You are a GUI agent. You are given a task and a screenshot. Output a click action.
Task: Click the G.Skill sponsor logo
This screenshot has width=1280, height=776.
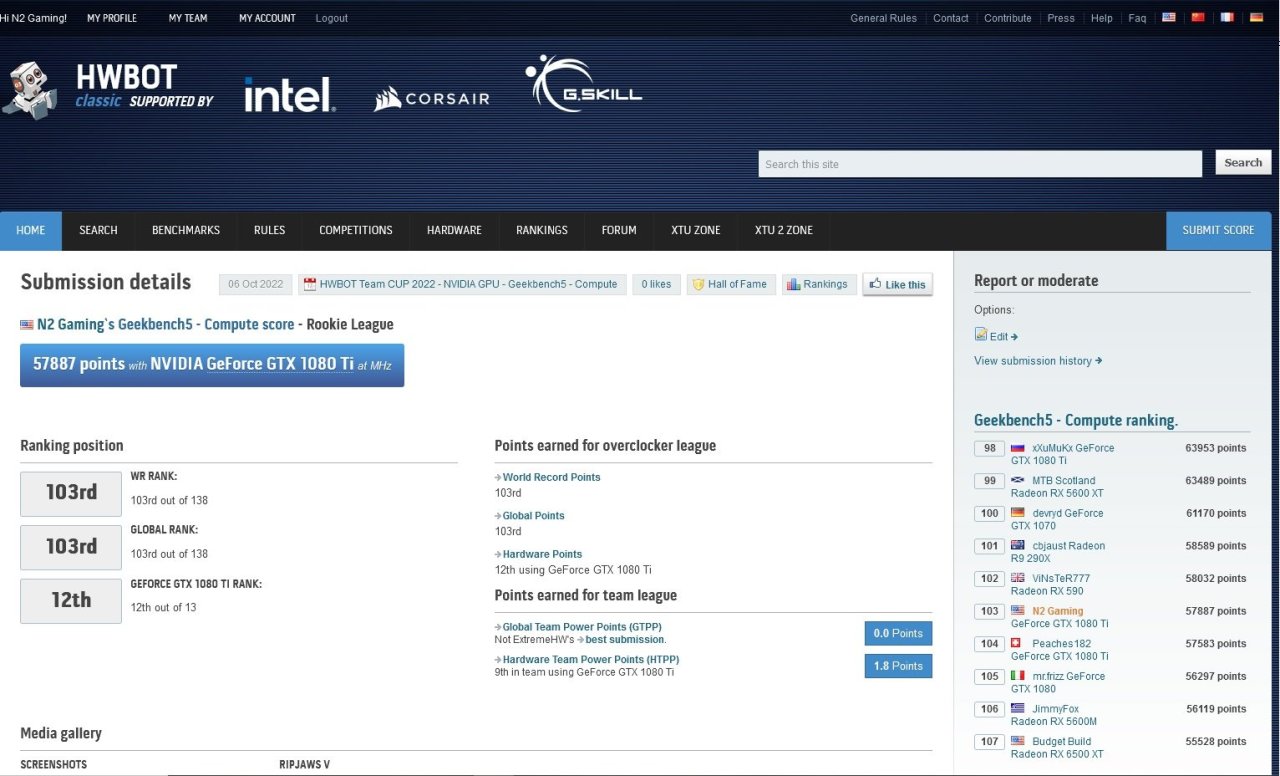tap(584, 85)
